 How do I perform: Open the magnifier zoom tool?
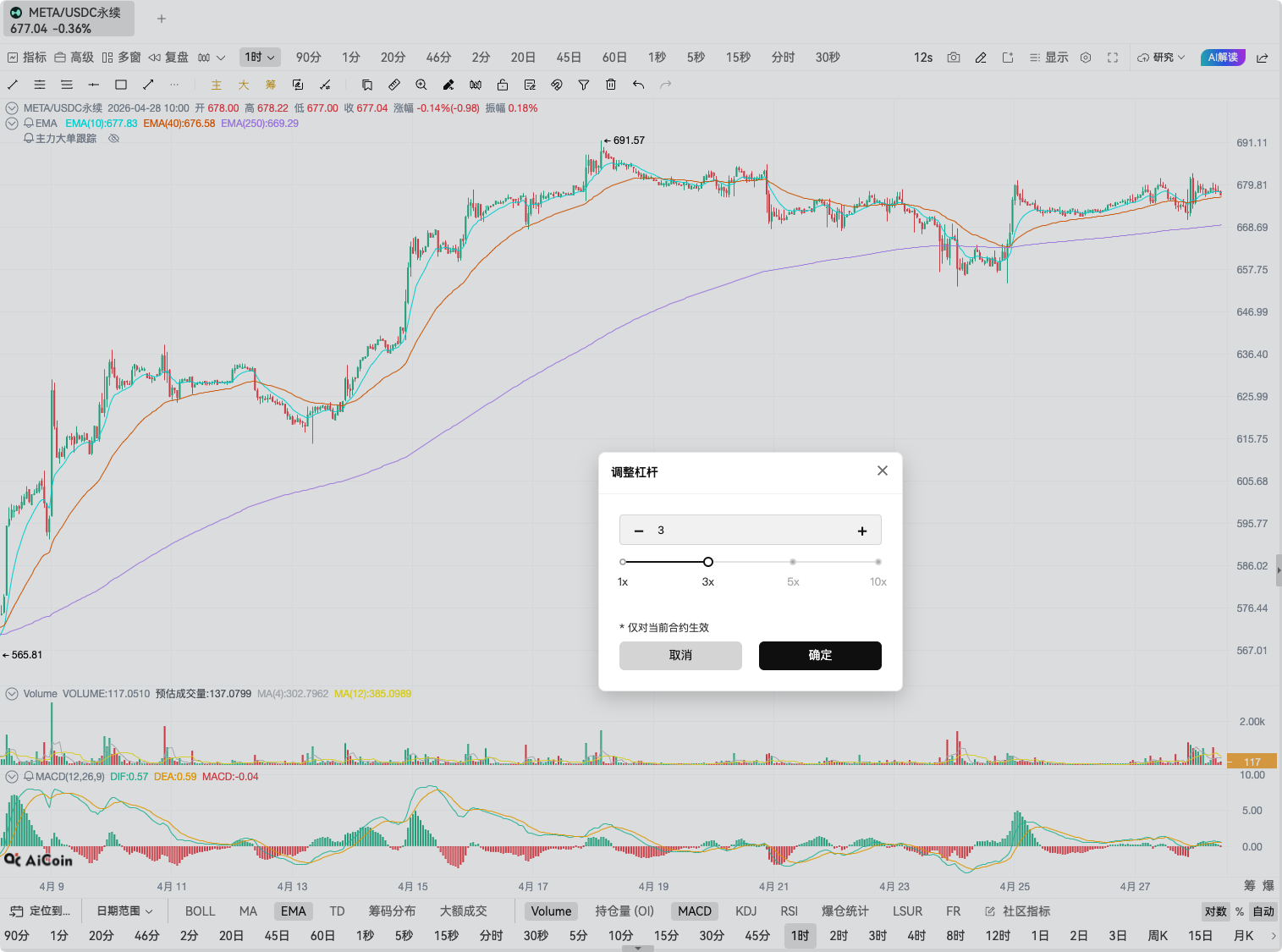(x=421, y=85)
